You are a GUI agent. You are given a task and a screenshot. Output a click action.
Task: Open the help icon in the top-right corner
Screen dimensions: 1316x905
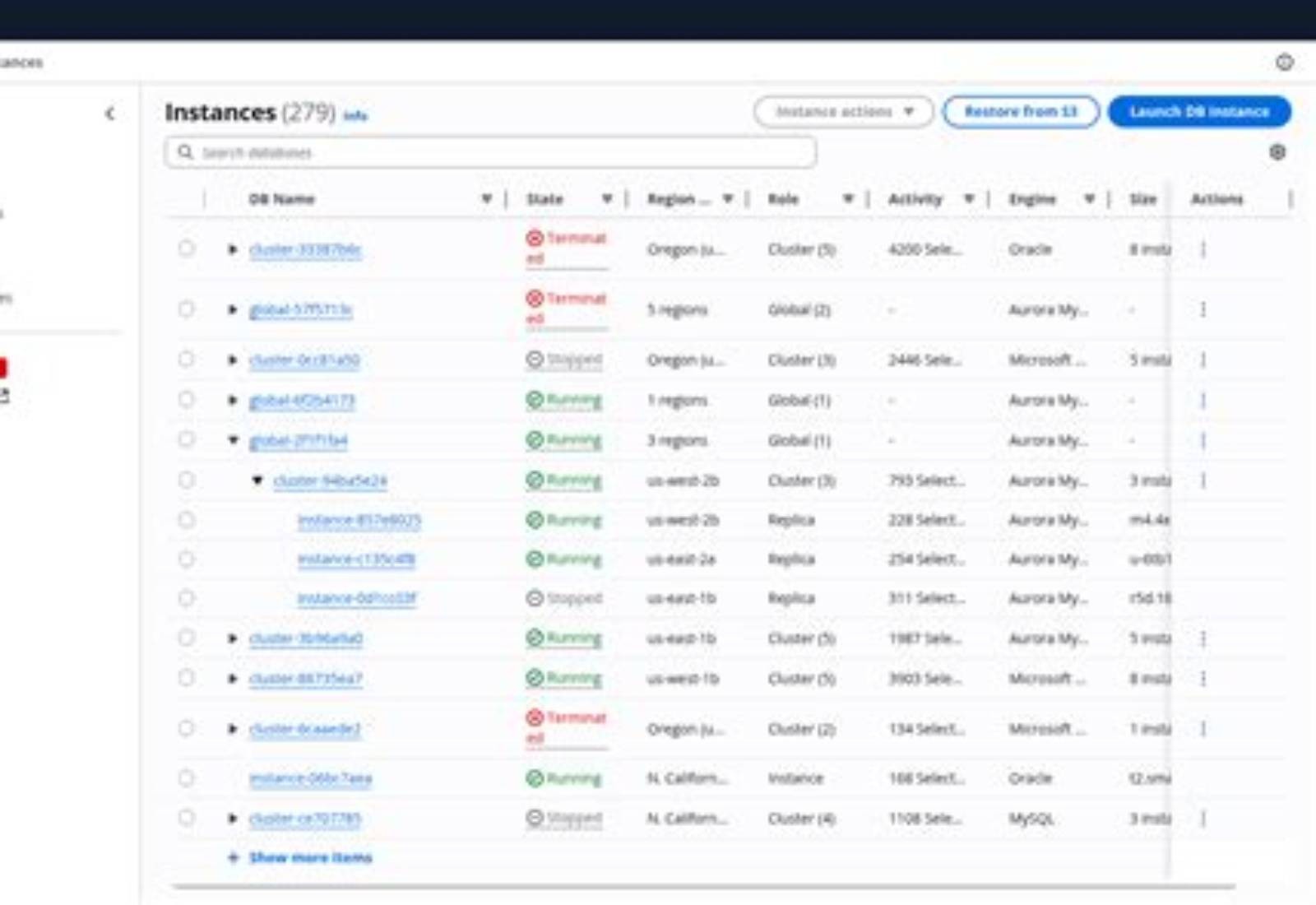(1284, 63)
